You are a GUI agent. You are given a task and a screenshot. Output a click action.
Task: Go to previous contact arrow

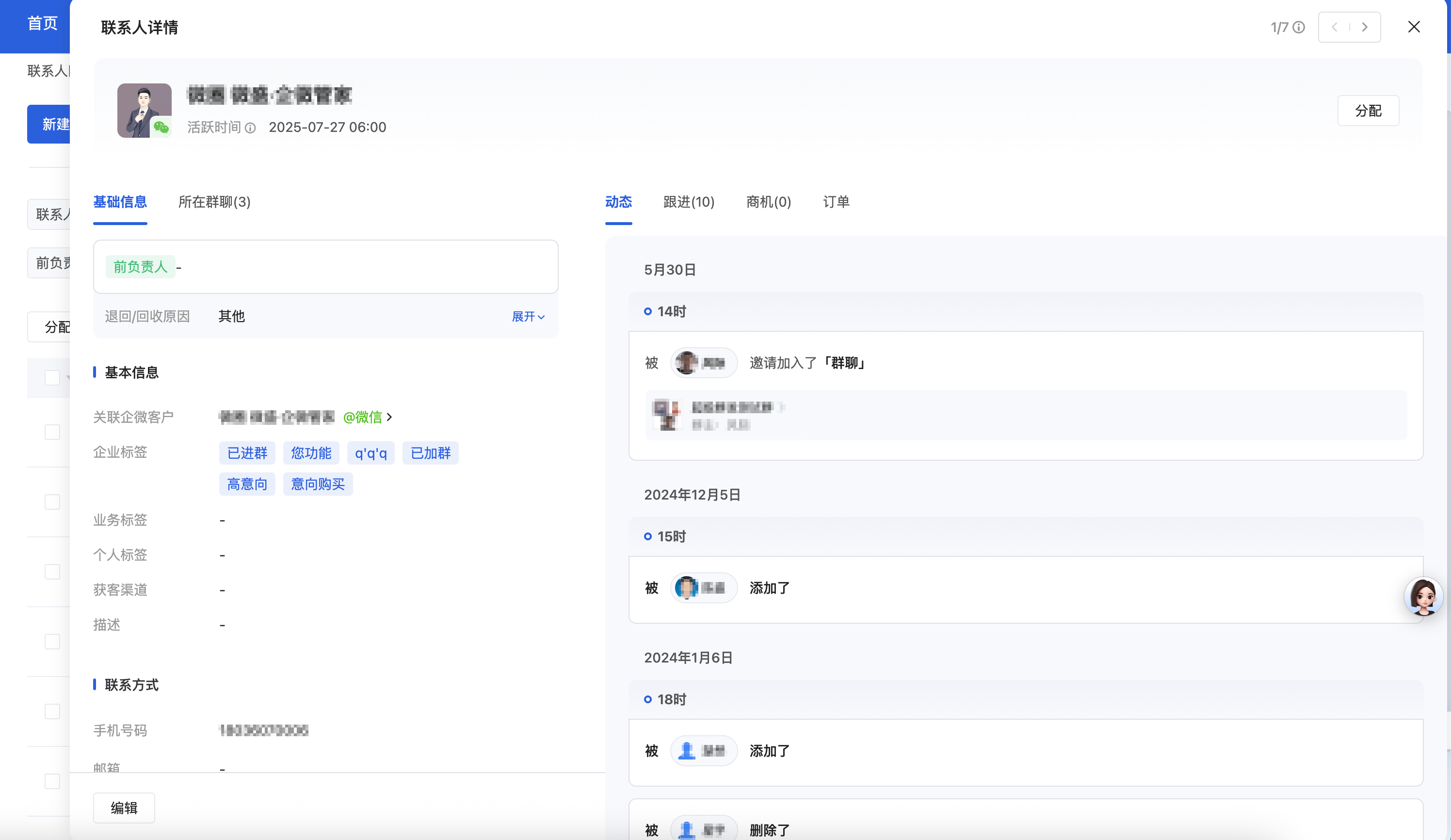1335,27
